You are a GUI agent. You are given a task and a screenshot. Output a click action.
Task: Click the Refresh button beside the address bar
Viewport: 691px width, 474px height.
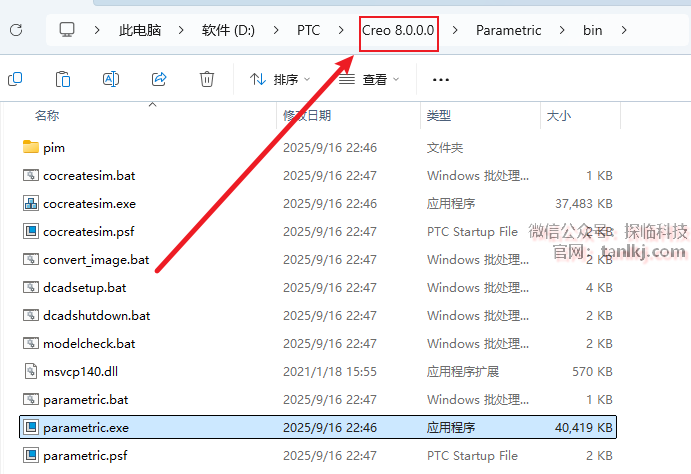click(16, 30)
